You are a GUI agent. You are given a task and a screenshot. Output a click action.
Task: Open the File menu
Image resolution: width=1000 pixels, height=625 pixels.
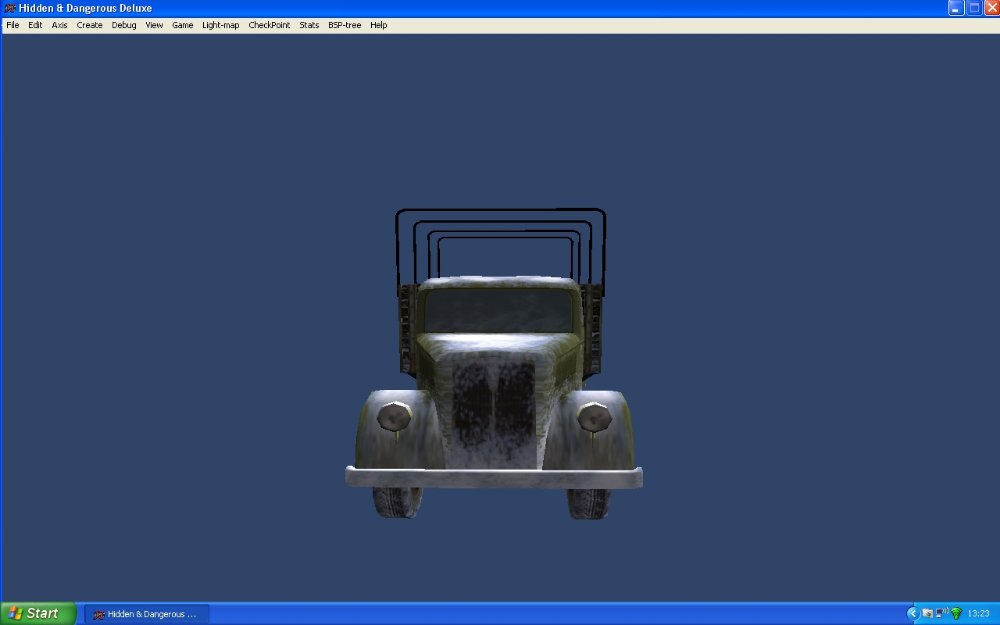13,25
